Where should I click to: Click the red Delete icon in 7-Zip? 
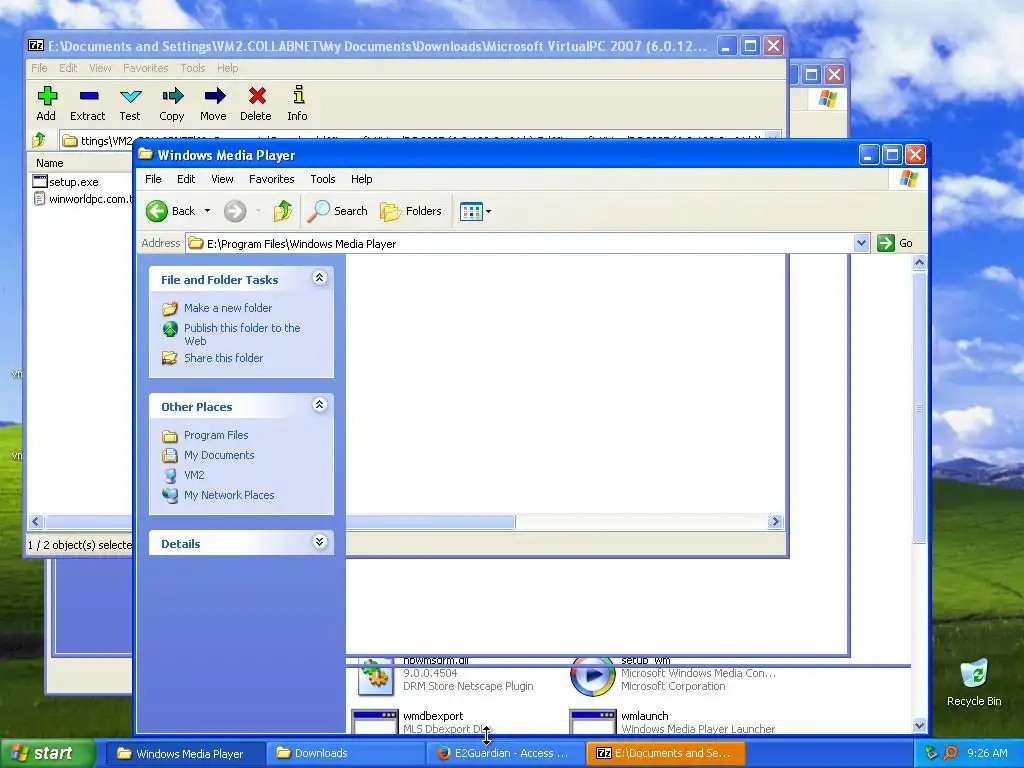tap(257, 96)
